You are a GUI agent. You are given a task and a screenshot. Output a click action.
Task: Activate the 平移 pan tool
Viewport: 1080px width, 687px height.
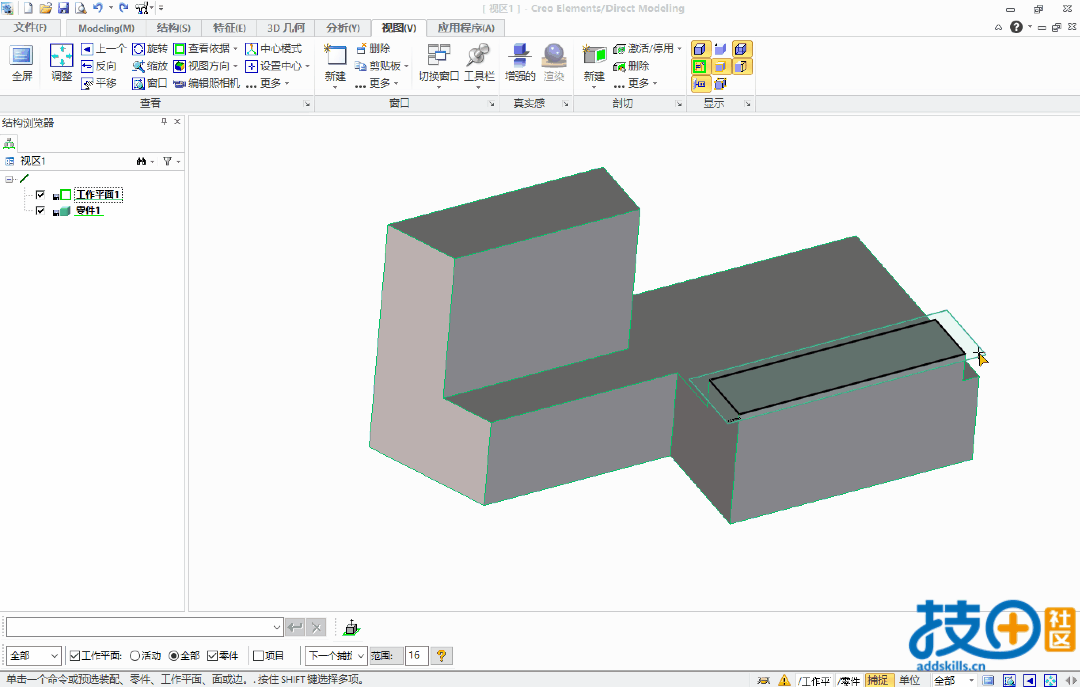pos(99,83)
